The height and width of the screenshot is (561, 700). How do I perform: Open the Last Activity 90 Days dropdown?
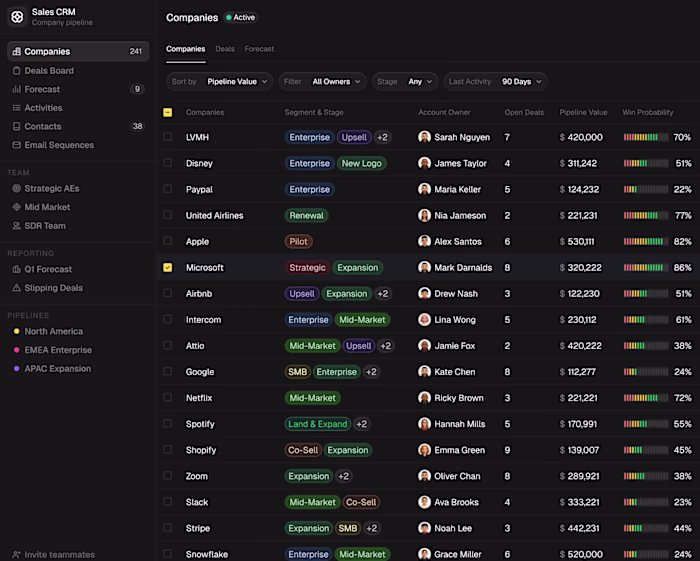tap(496, 82)
